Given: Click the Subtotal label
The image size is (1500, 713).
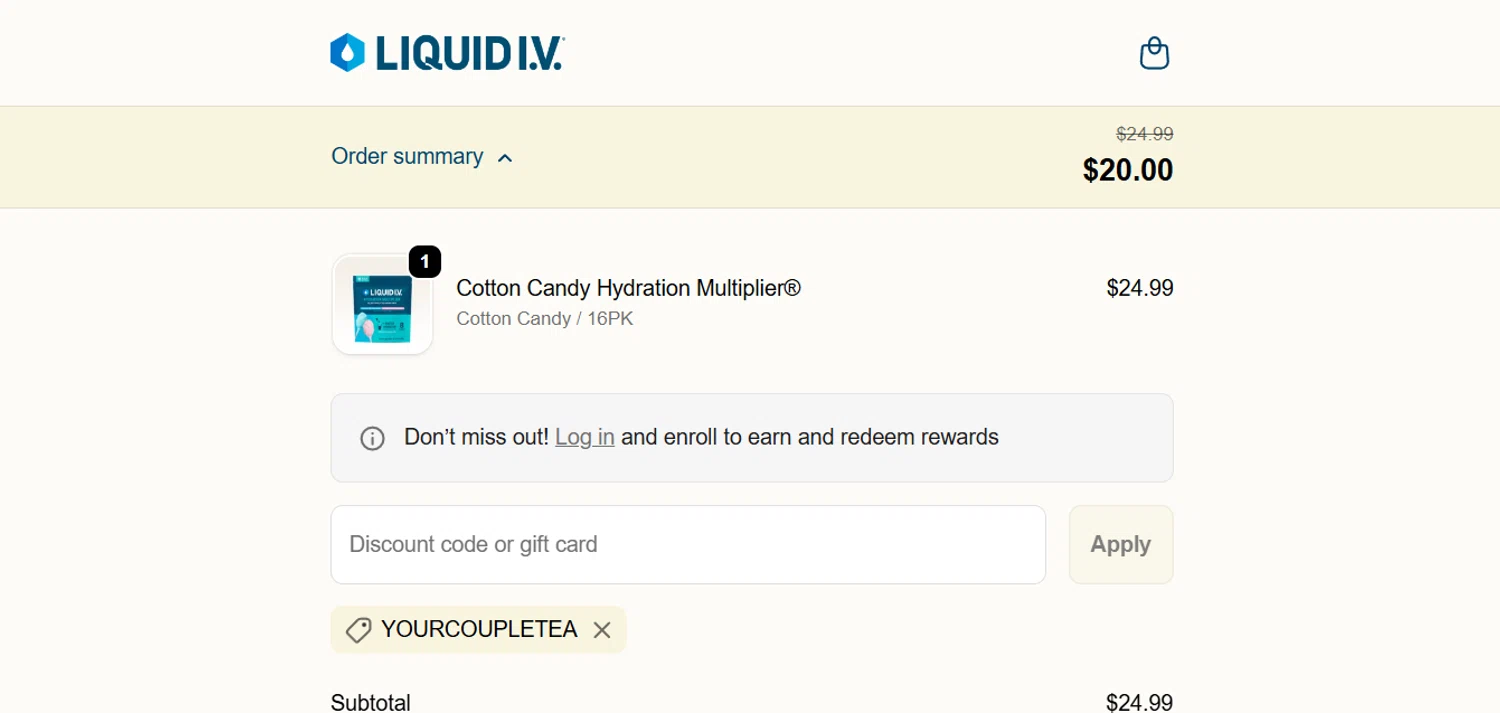Looking at the screenshot, I should click(x=371, y=702).
